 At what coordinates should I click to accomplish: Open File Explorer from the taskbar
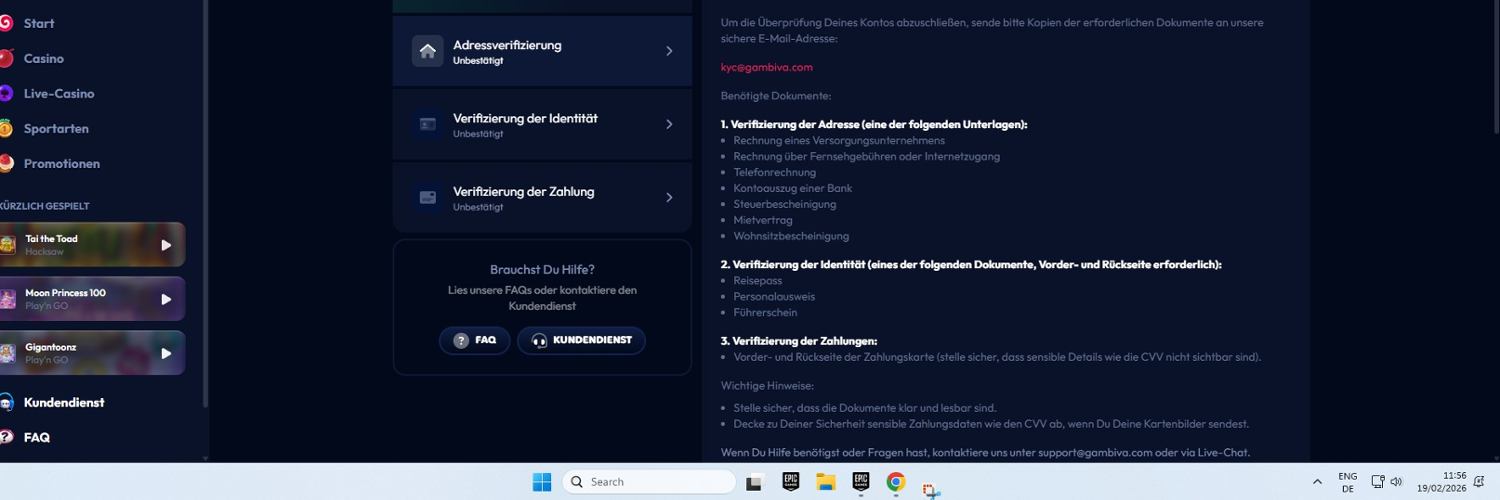[825, 482]
